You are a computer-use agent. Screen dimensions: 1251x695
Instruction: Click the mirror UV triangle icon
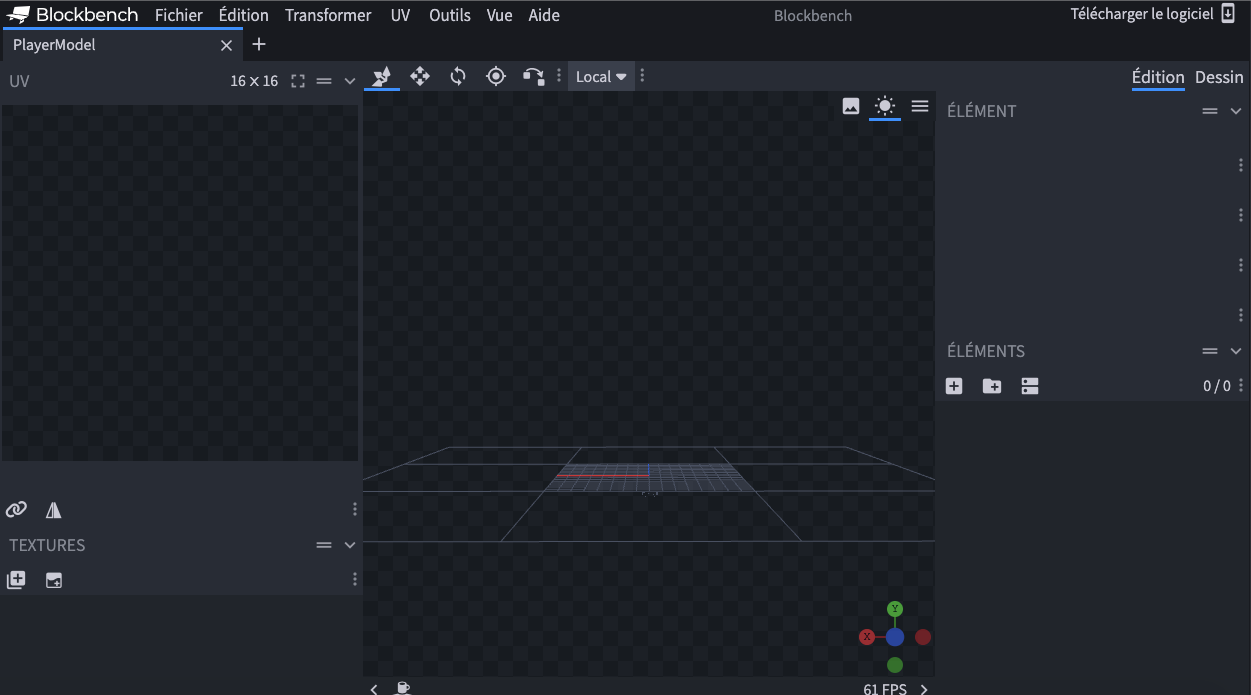[54, 510]
